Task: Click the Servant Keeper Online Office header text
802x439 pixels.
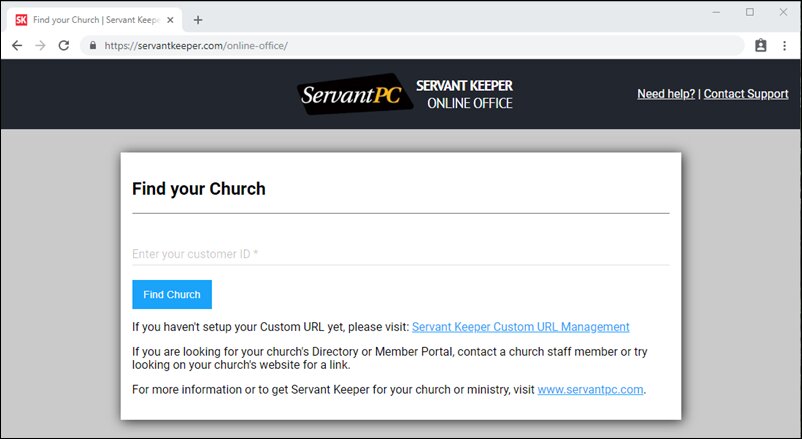Action: (x=464, y=94)
